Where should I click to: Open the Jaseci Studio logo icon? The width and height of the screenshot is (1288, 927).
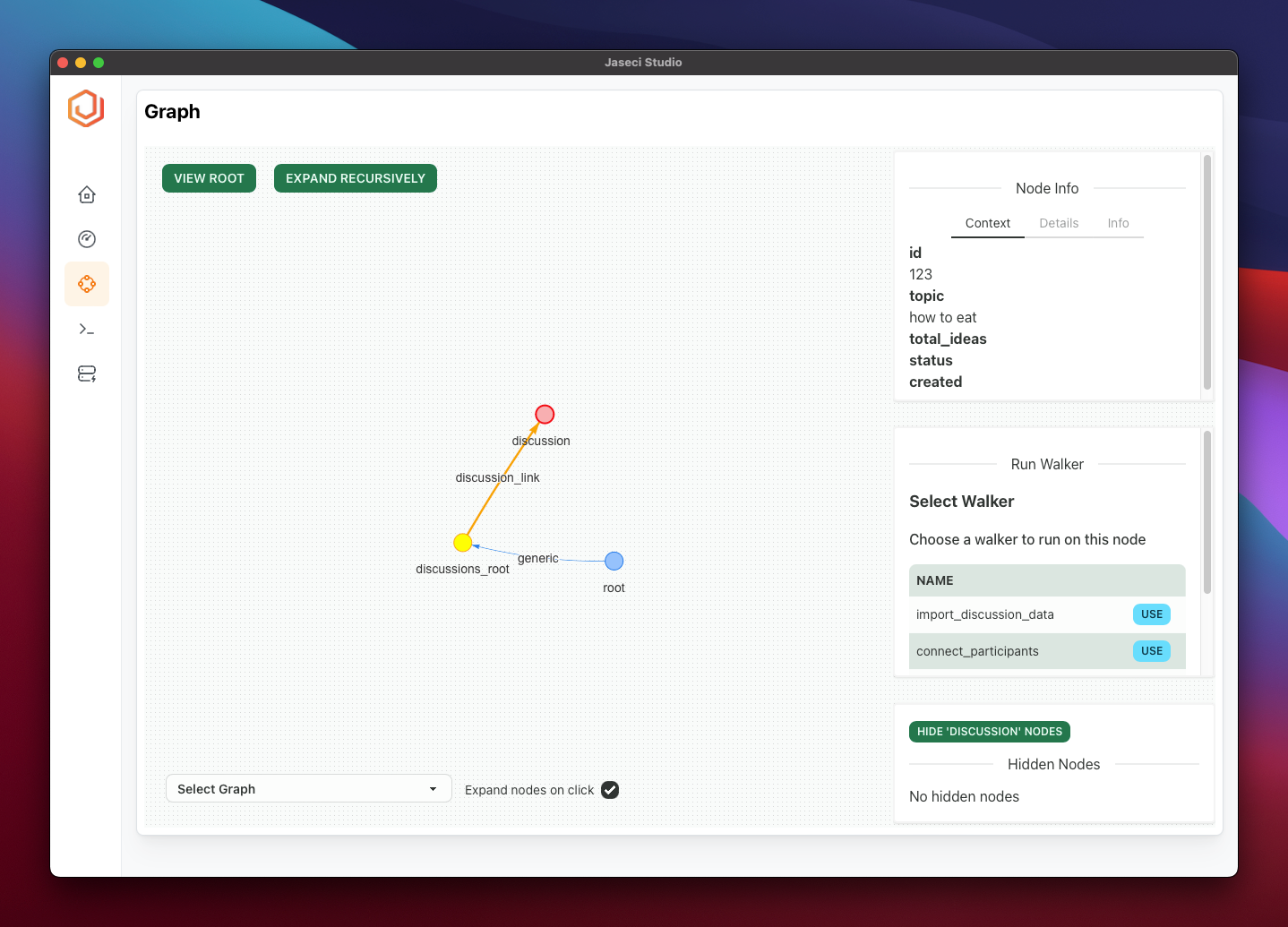pos(85,108)
